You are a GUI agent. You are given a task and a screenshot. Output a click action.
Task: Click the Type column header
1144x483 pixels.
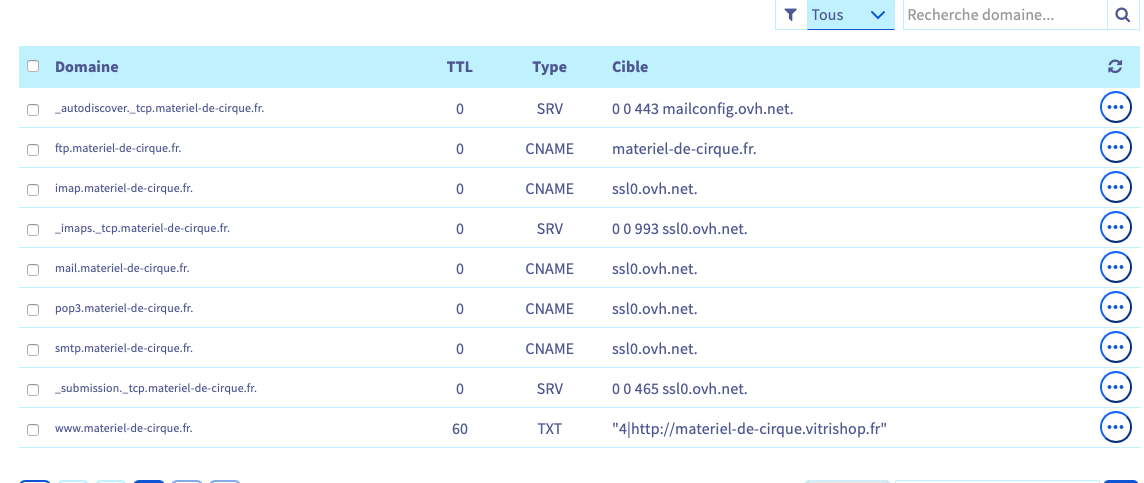coord(549,67)
